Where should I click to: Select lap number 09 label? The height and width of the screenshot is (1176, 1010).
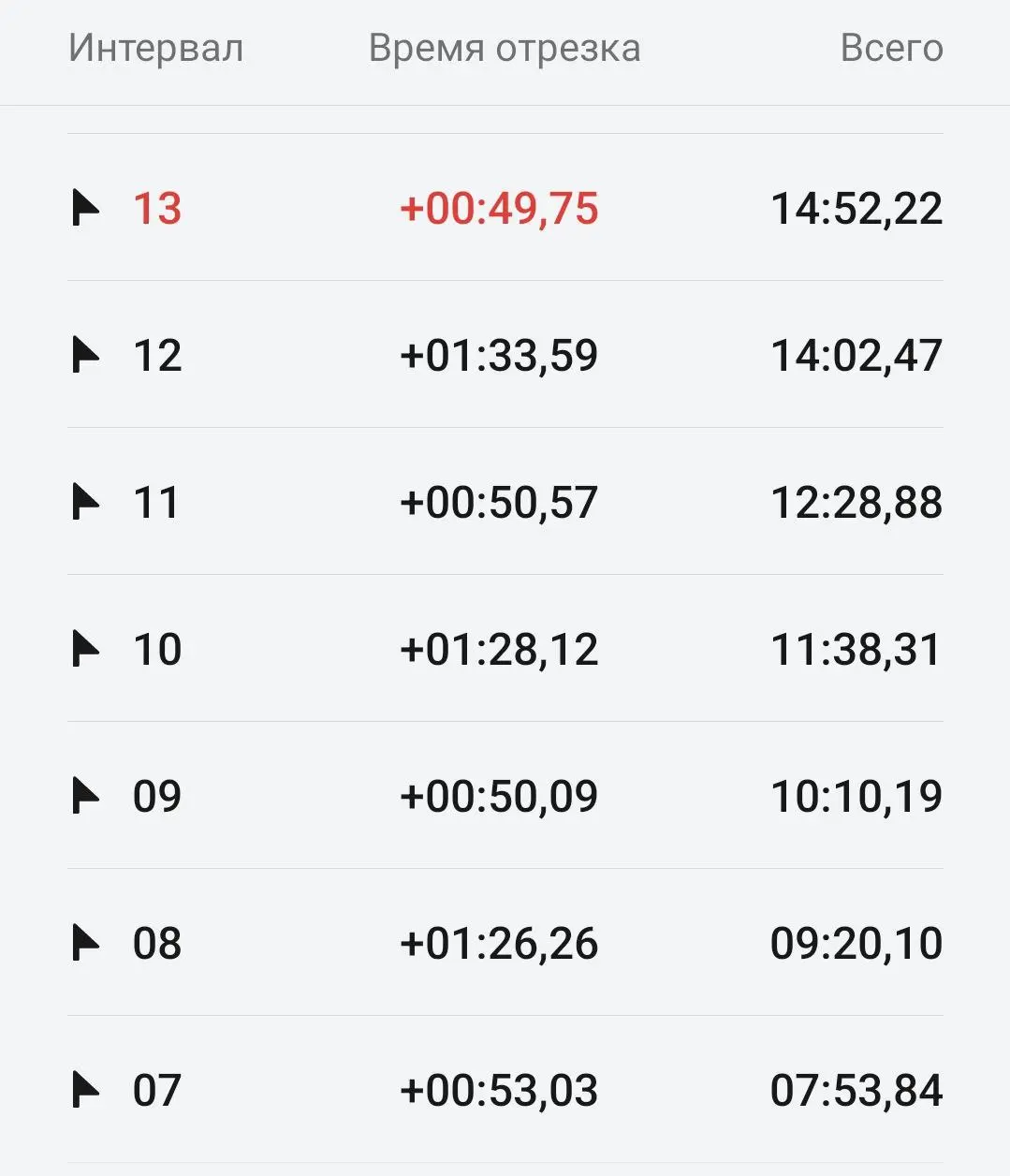(157, 796)
